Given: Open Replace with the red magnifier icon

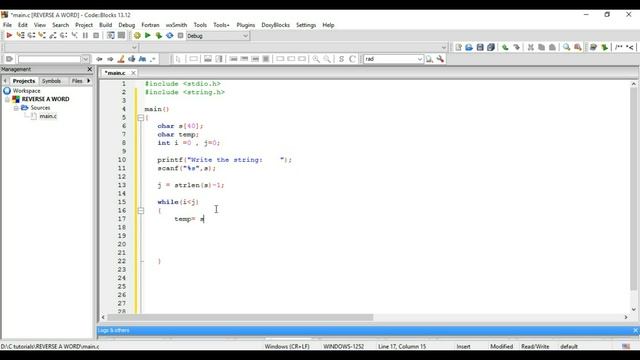Looking at the screenshot, I should tap(578, 47).
